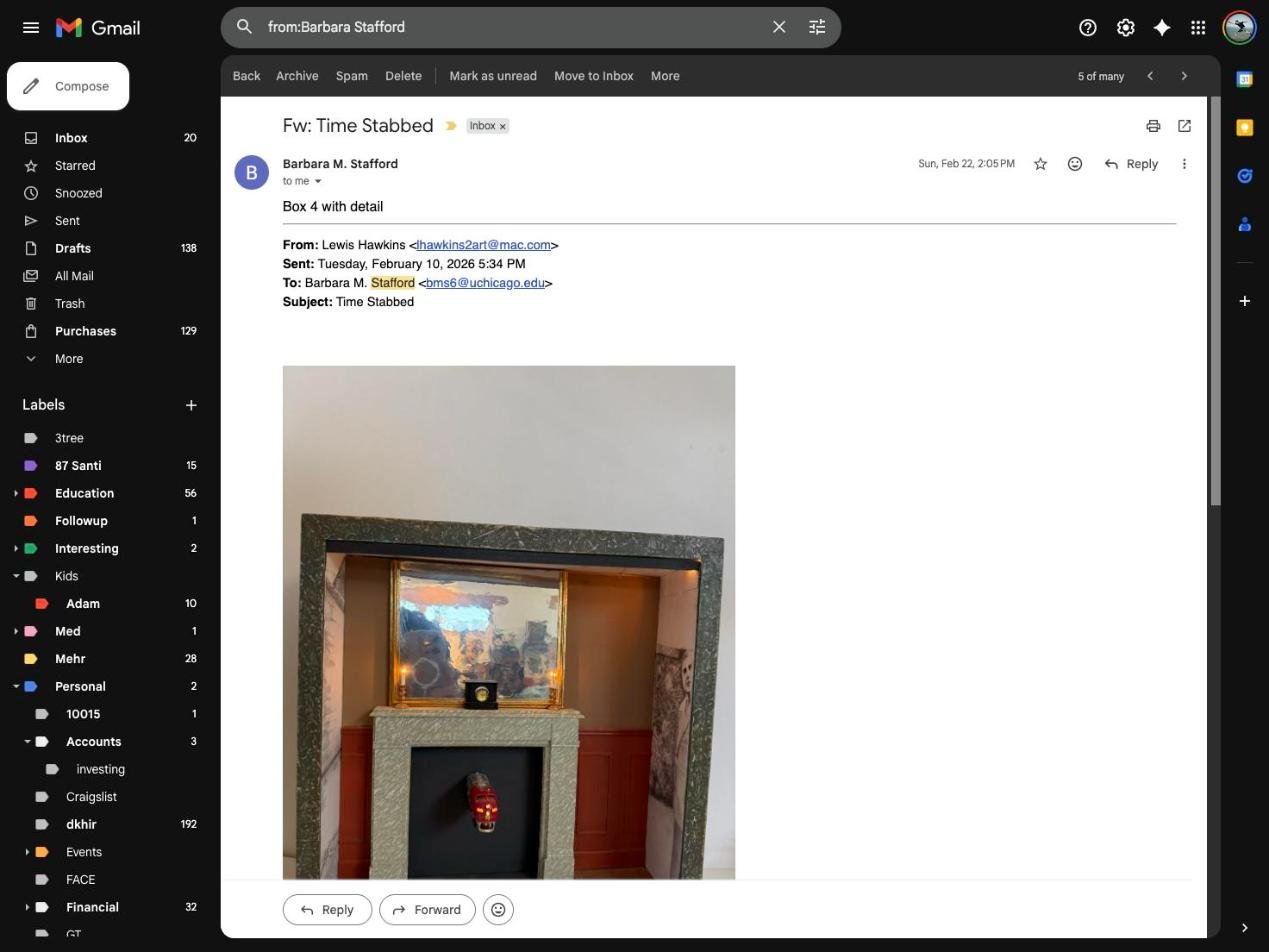Expand the Interesting label
Image resolution: width=1269 pixels, height=952 pixels.
(16, 549)
